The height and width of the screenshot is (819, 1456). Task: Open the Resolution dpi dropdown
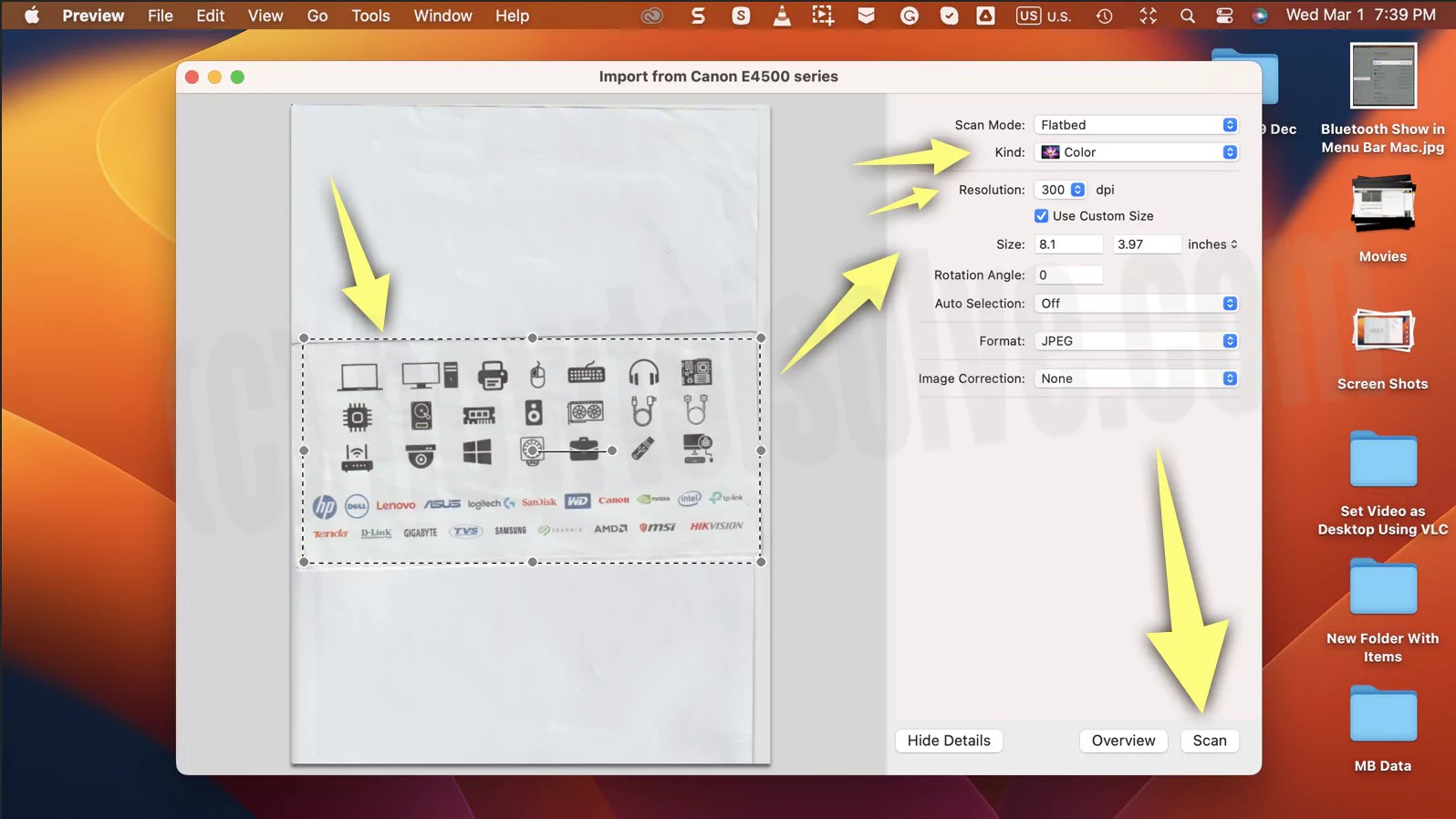(x=1060, y=190)
